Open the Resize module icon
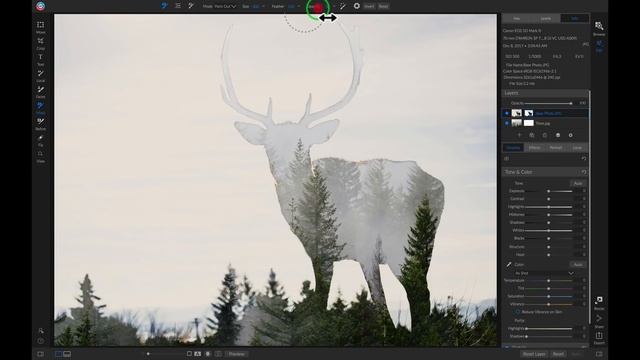 [x=599, y=303]
